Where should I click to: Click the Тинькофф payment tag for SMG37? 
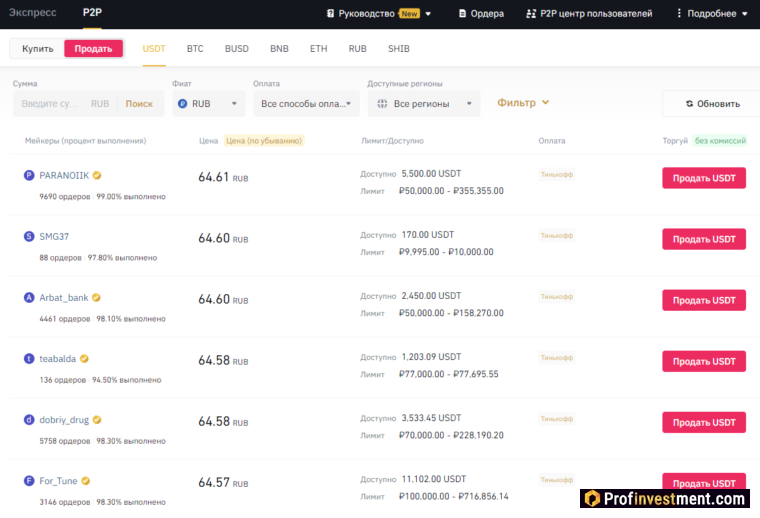(556, 235)
